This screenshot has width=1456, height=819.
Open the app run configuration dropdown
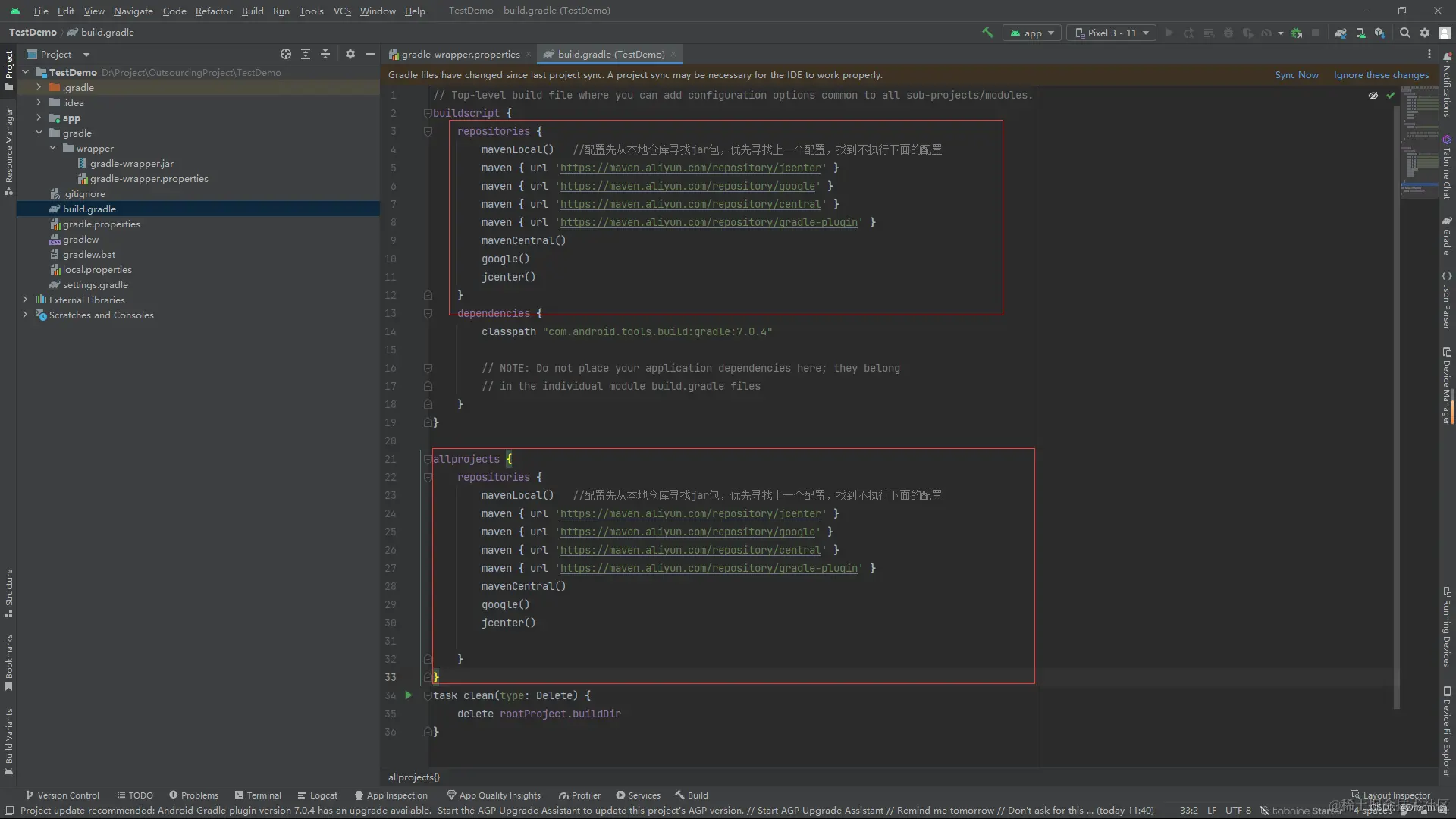point(1032,33)
